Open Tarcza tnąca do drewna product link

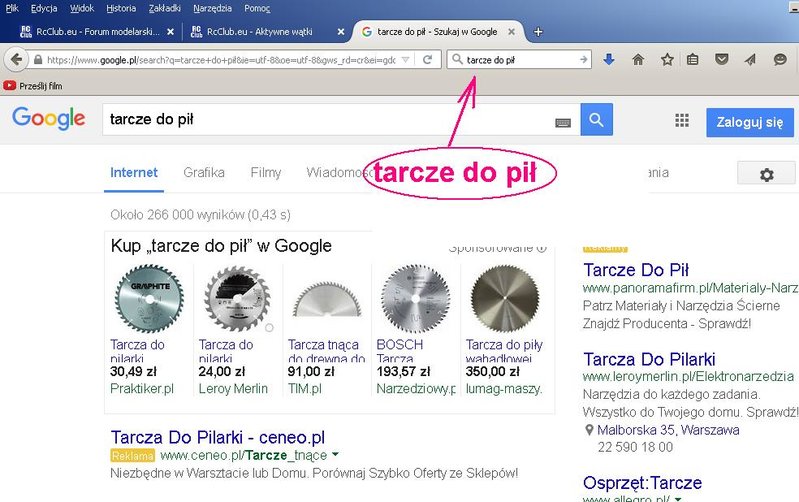[326, 350]
